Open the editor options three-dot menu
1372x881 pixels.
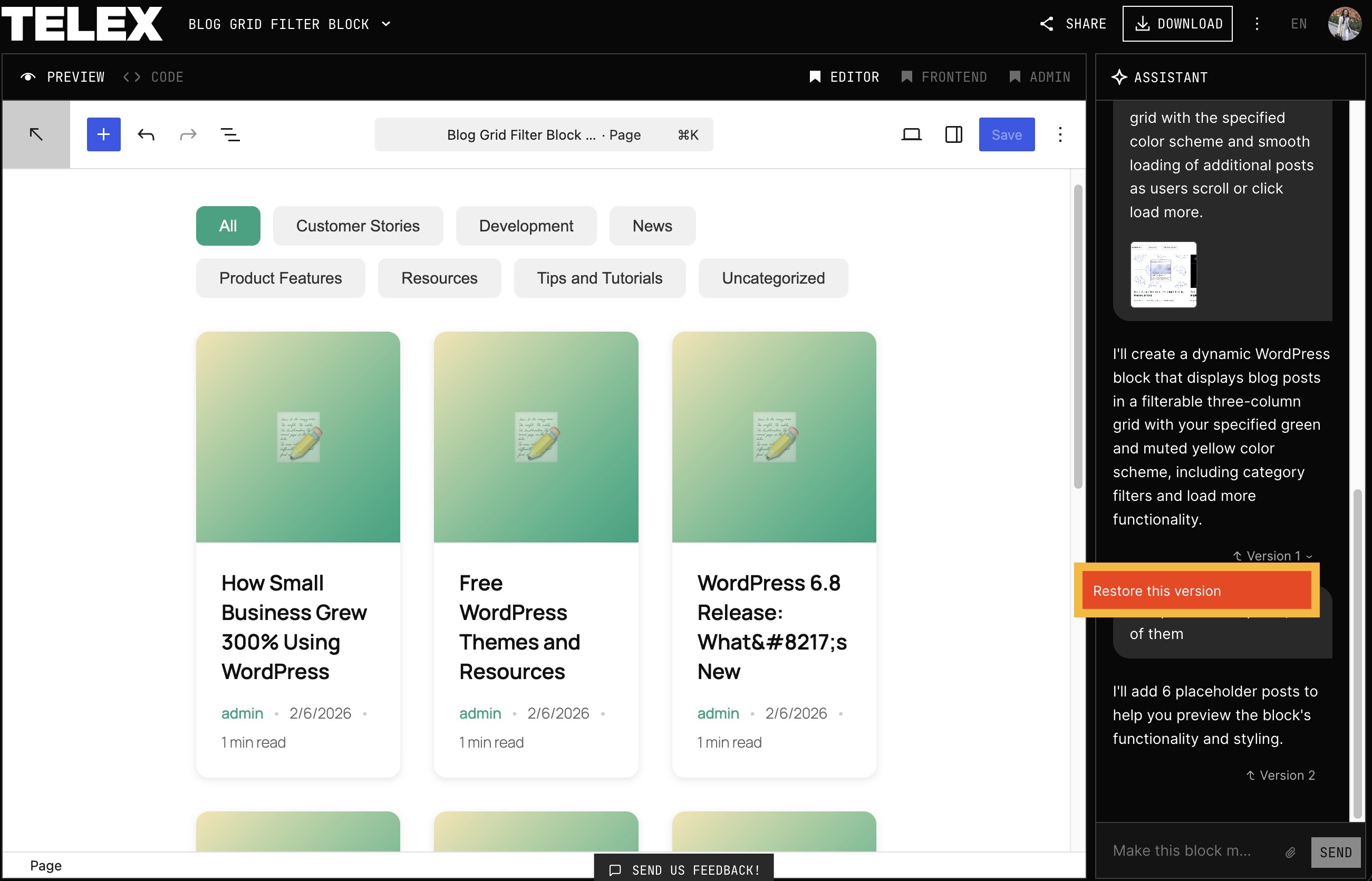(1060, 134)
